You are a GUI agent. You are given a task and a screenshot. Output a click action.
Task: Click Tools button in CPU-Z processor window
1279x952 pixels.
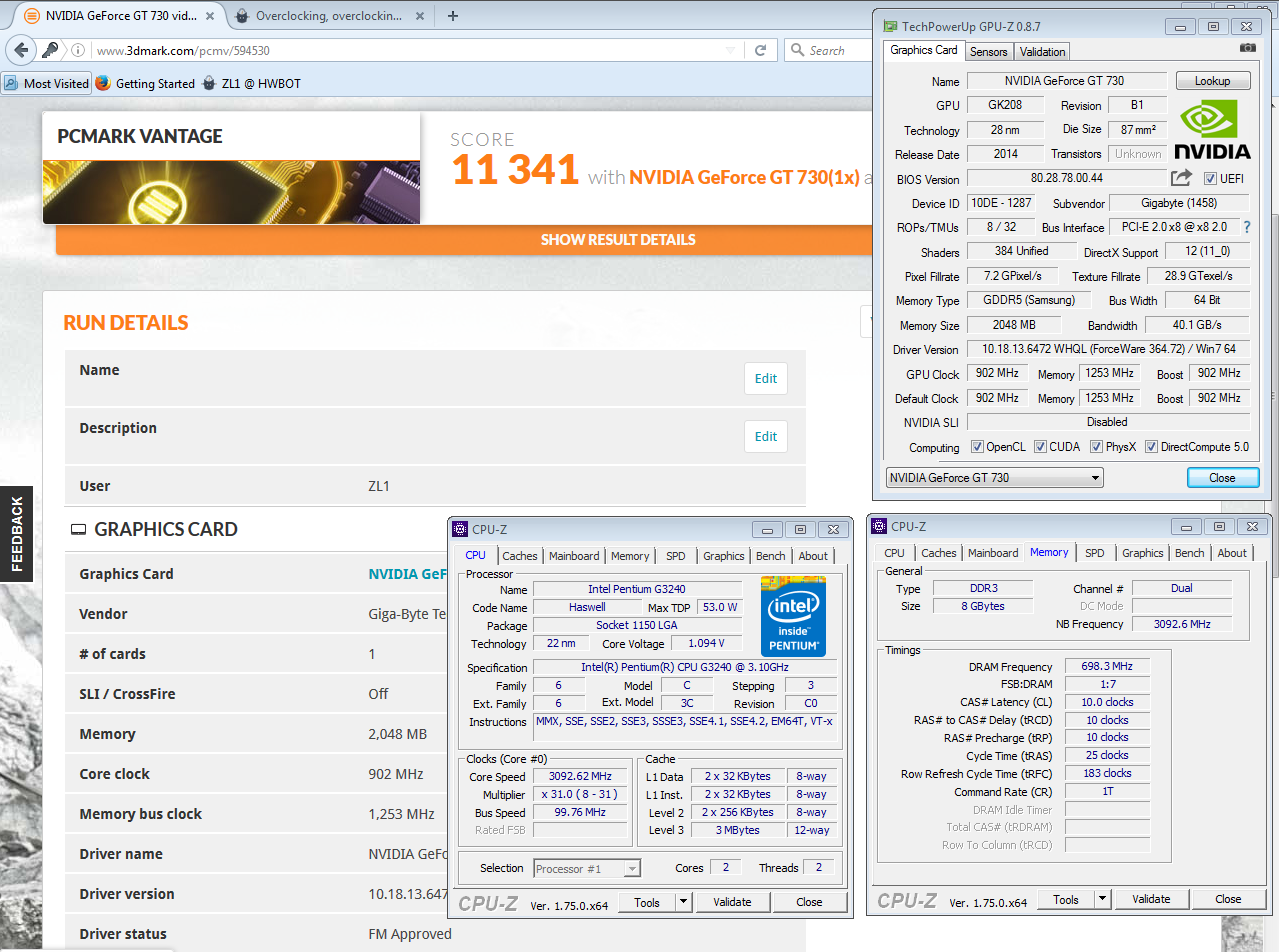pyautogui.click(x=647, y=902)
